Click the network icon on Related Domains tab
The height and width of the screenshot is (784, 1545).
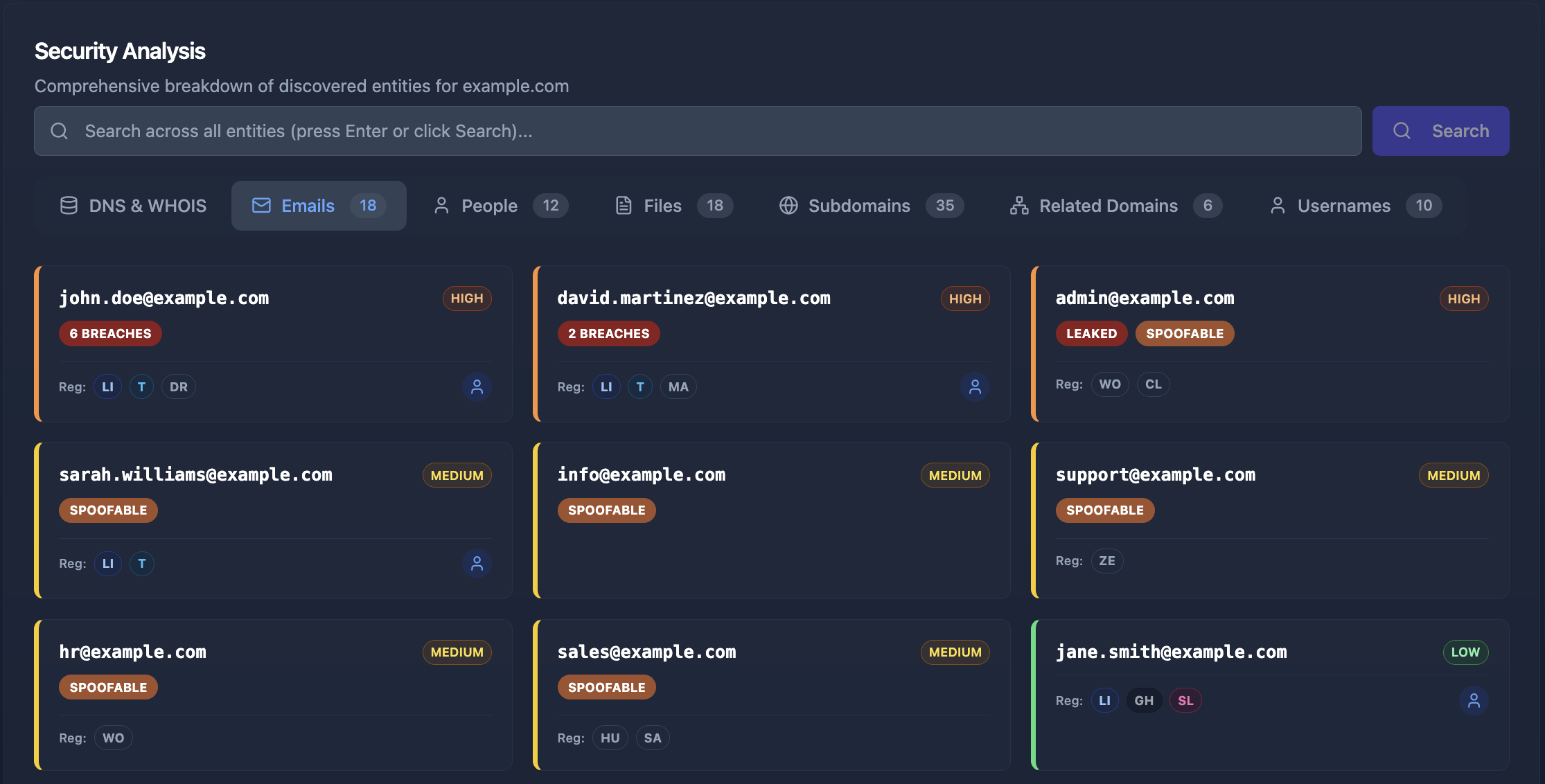click(1018, 205)
